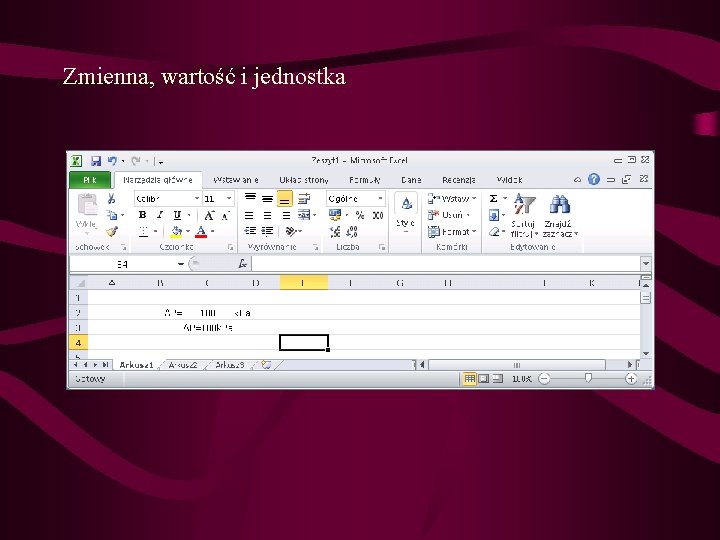Open the cell borders menu
This screenshot has width=720, height=540.
155,231
